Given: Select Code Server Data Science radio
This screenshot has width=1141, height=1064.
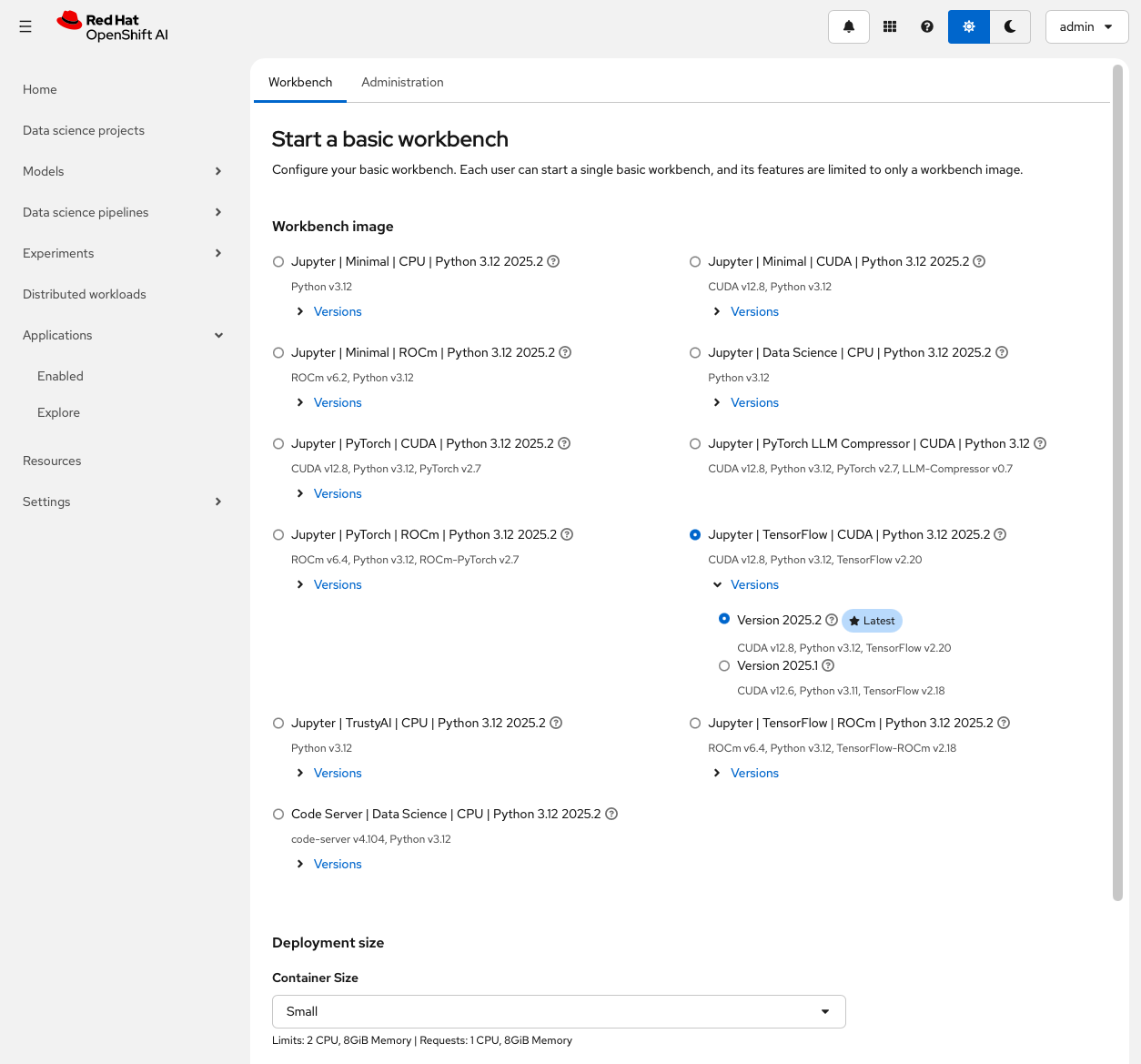Looking at the screenshot, I should [278, 814].
